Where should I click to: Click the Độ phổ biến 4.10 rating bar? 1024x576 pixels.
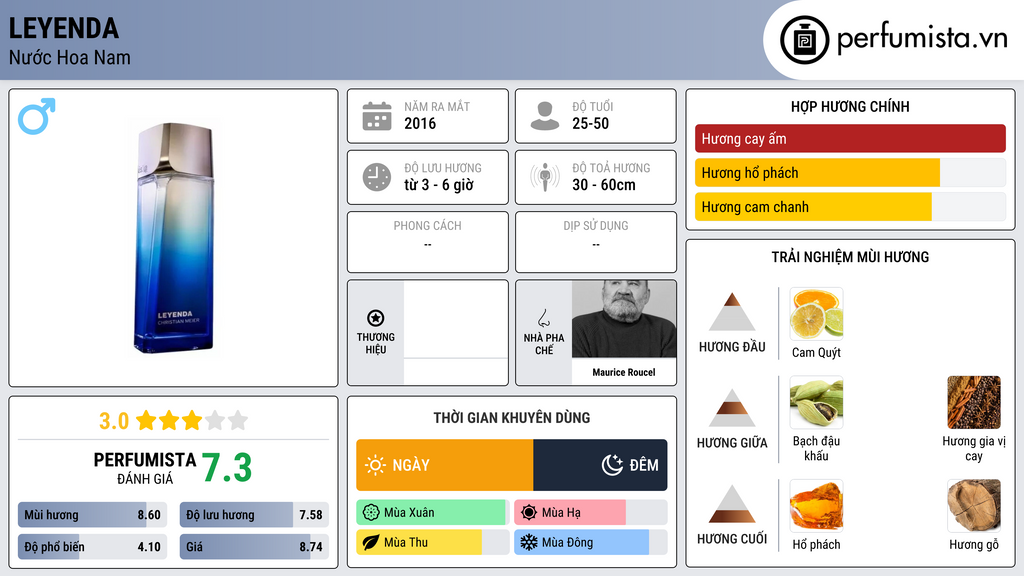[x=93, y=547]
